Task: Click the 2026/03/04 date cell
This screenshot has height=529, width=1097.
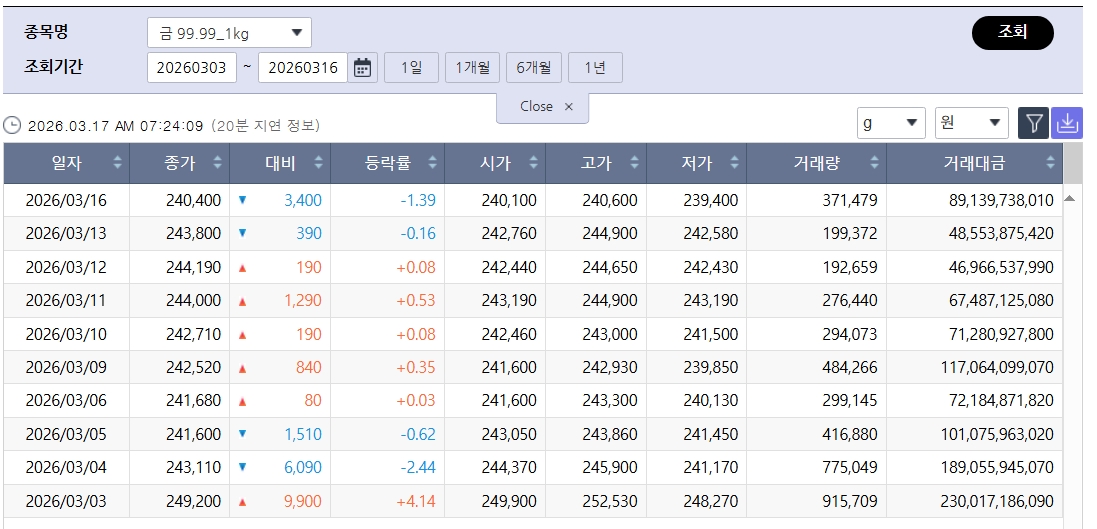Action: coord(66,467)
